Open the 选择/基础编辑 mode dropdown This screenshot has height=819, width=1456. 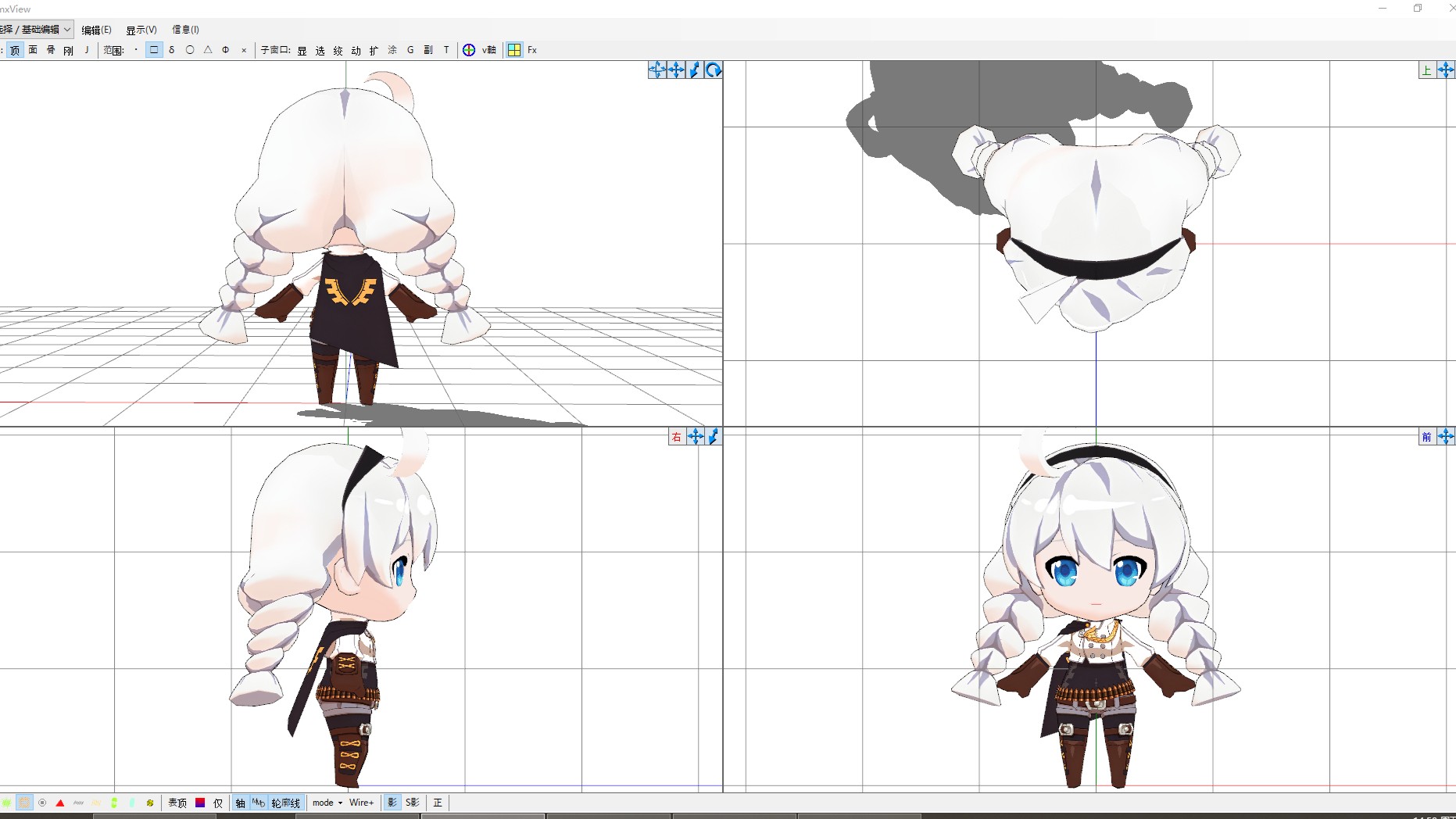36,30
